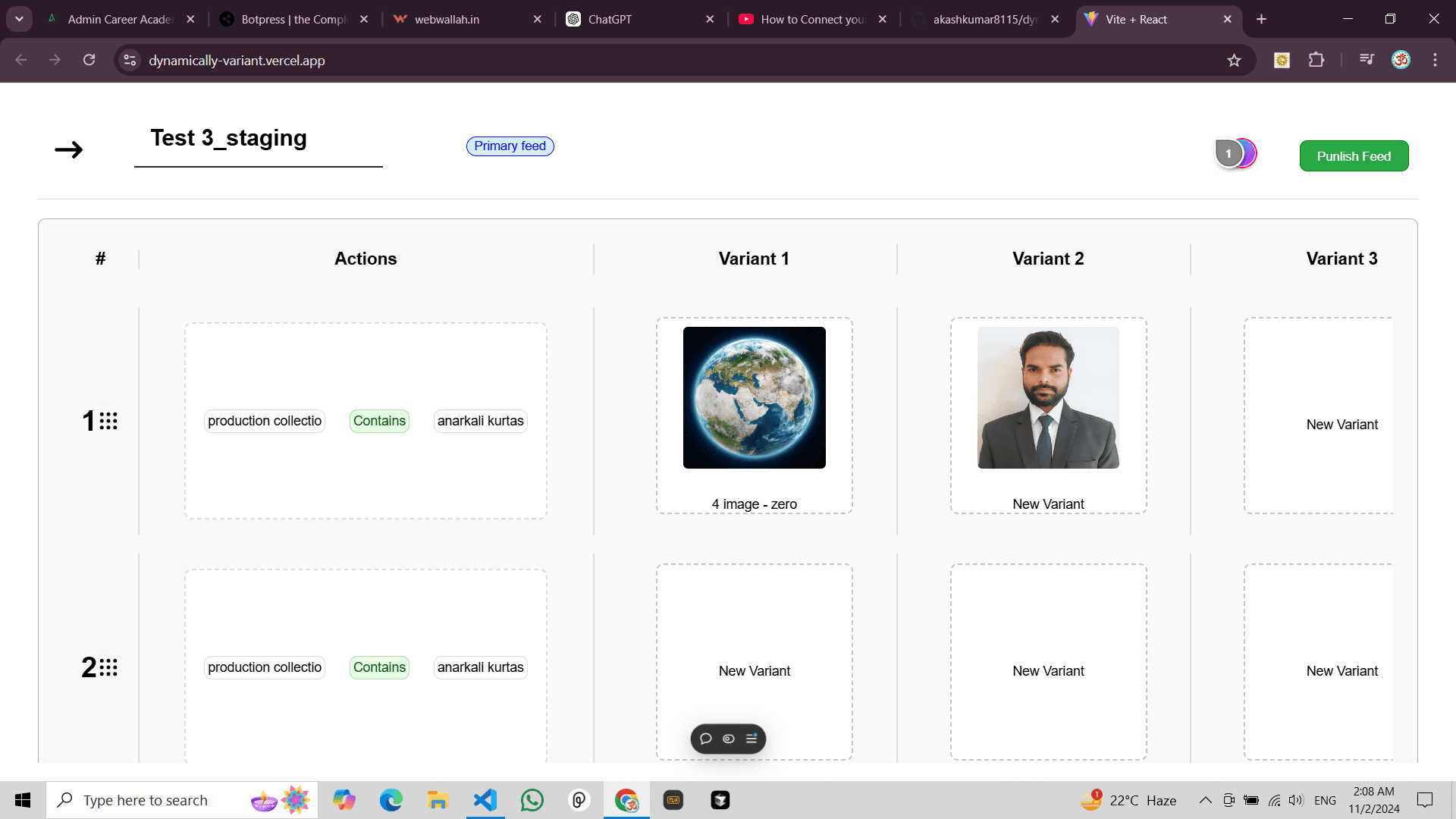This screenshot has height=819, width=1456.
Task: Switch to Botpress browser tab
Action: click(293, 19)
